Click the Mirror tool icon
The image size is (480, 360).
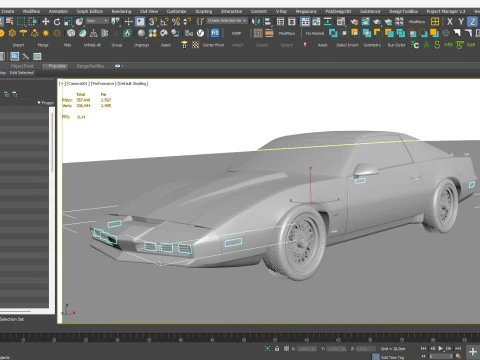[256, 22]
